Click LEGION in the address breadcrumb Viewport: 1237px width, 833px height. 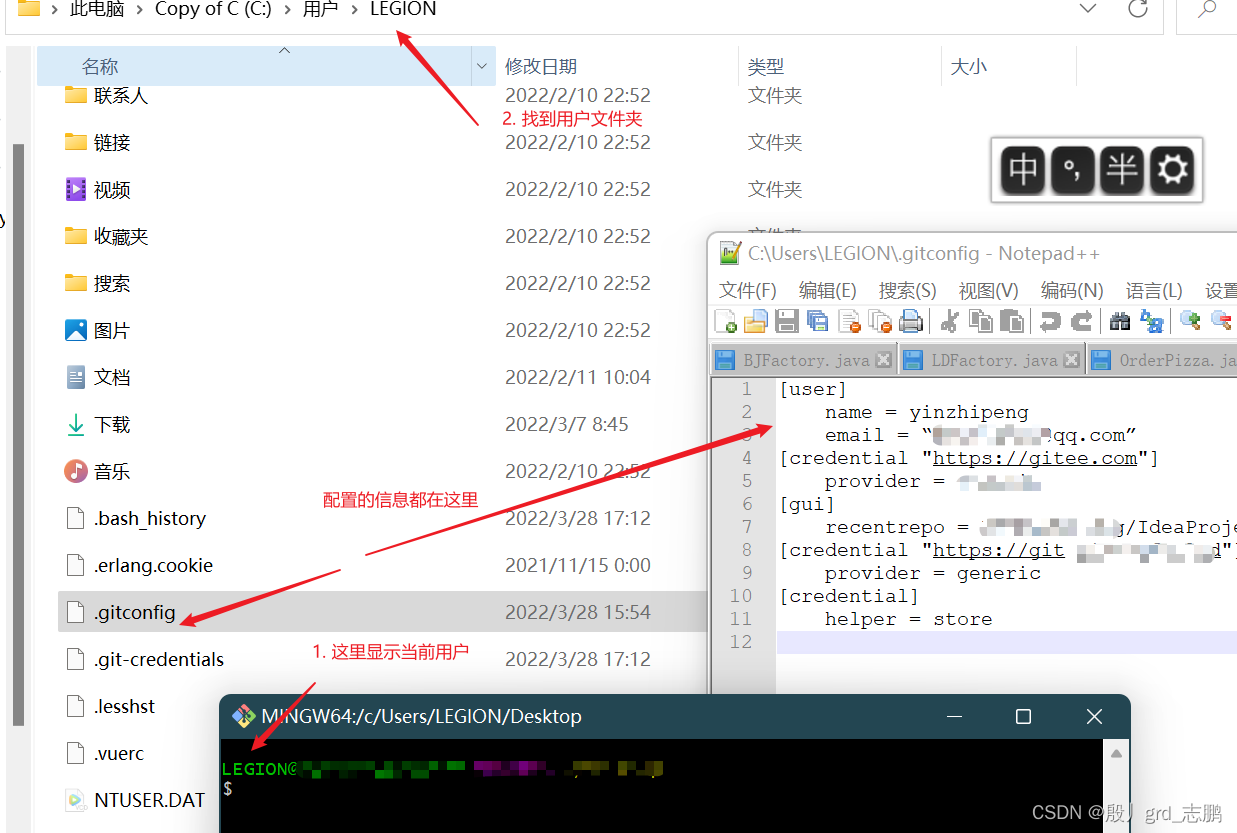[x=403, y=9]
